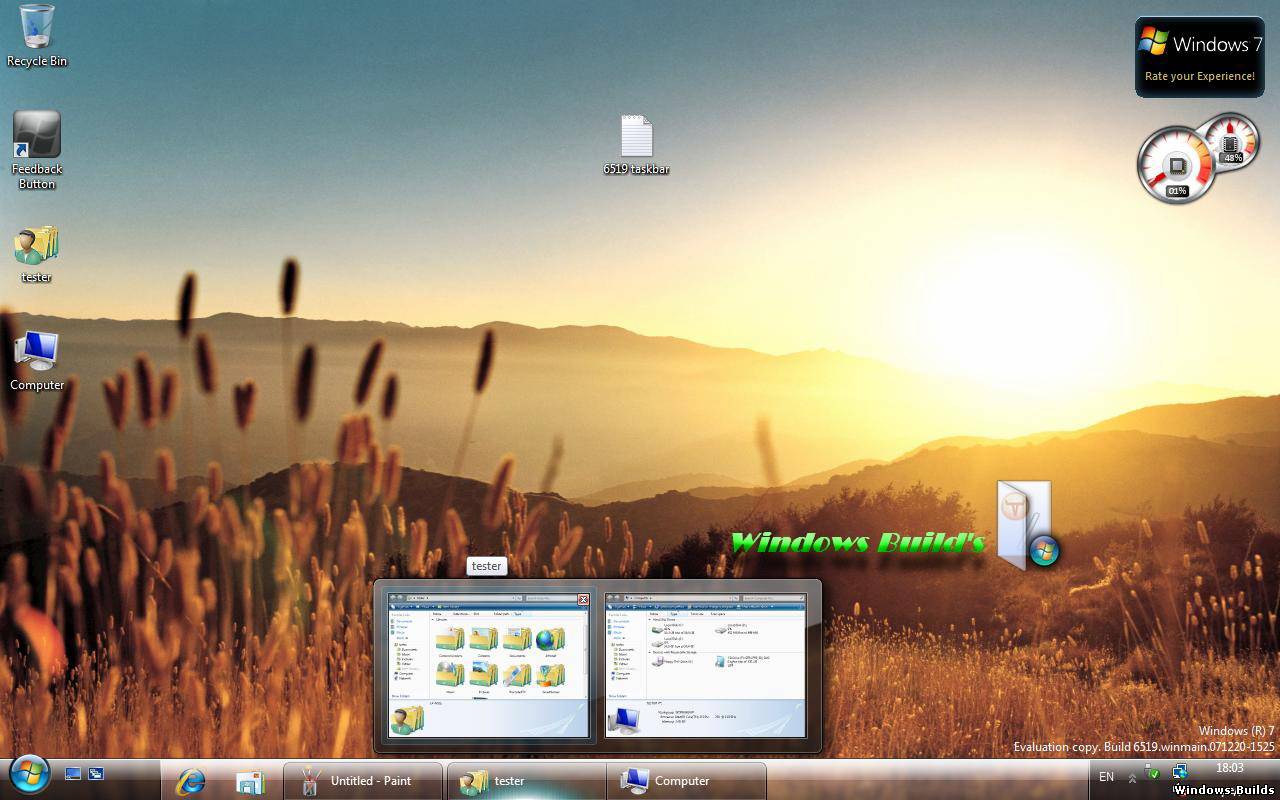
Task: Select the Computer desktop icon
Action: 37,361
